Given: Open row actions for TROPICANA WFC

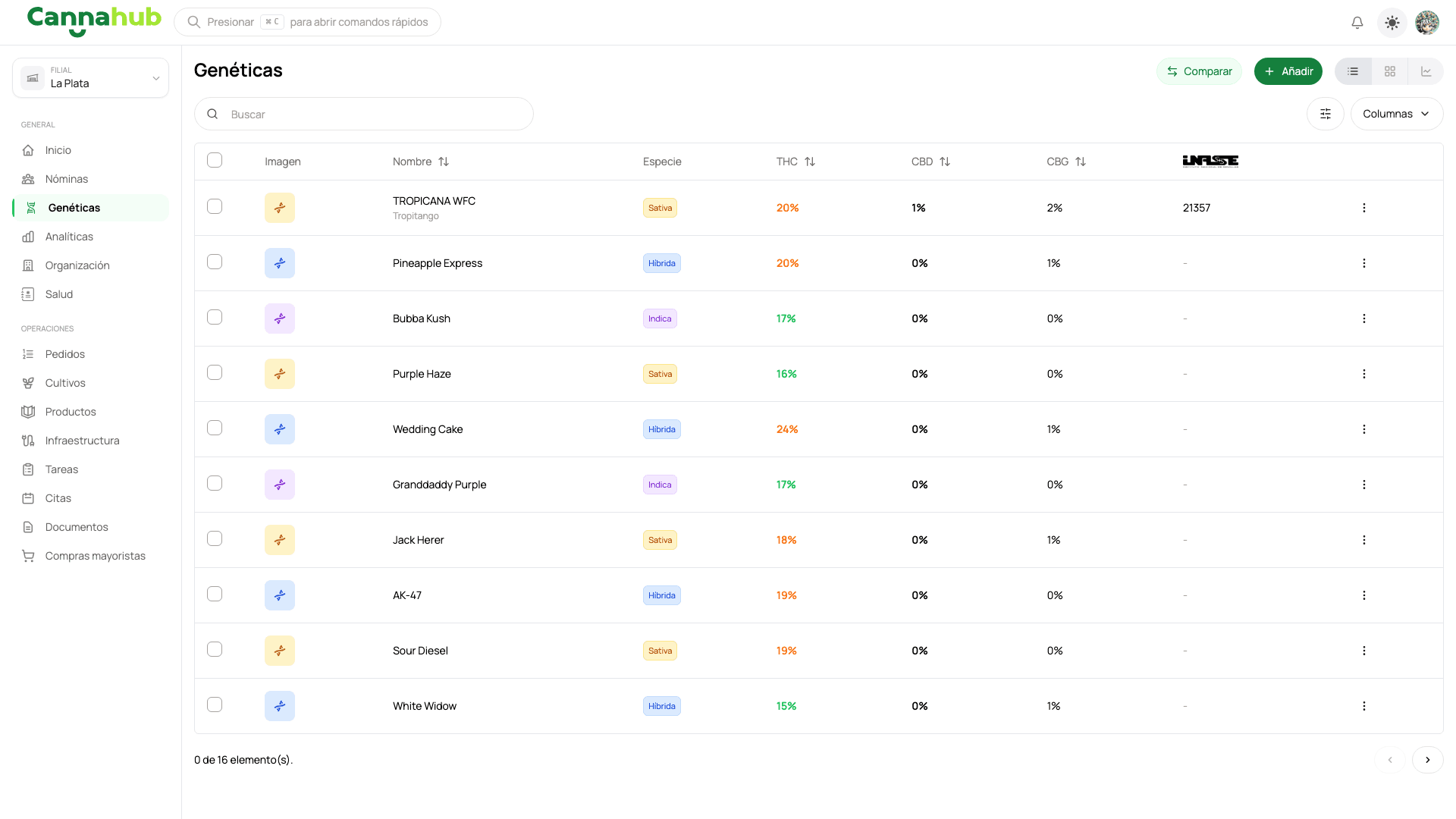Looking at the screenshot, I should tap(1364, 208).
